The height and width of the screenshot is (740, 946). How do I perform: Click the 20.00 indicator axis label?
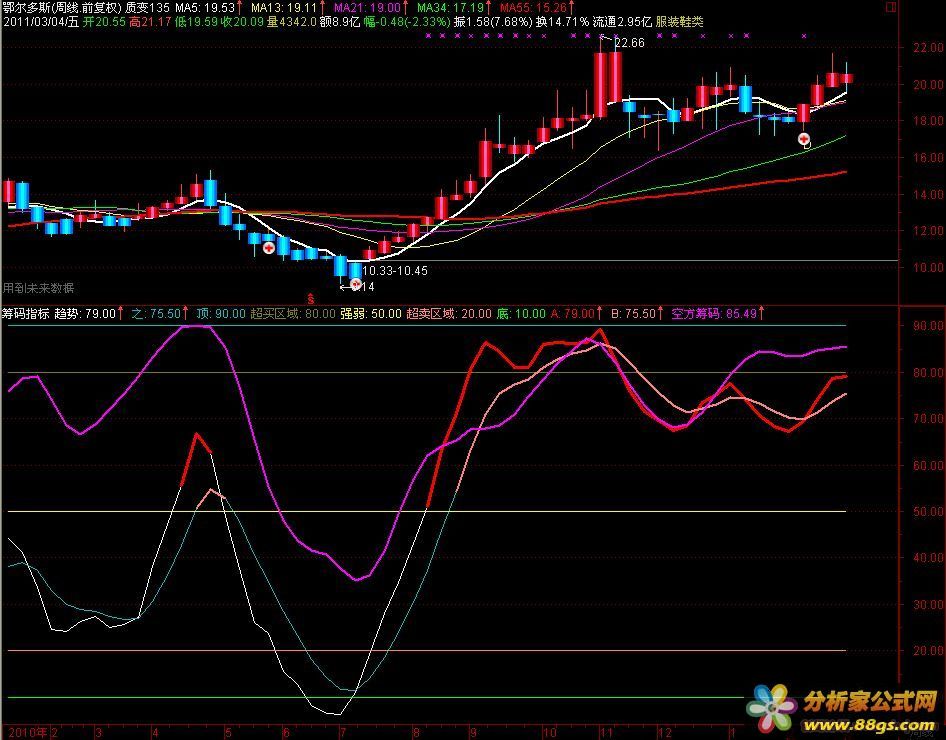tap(928, 651)
